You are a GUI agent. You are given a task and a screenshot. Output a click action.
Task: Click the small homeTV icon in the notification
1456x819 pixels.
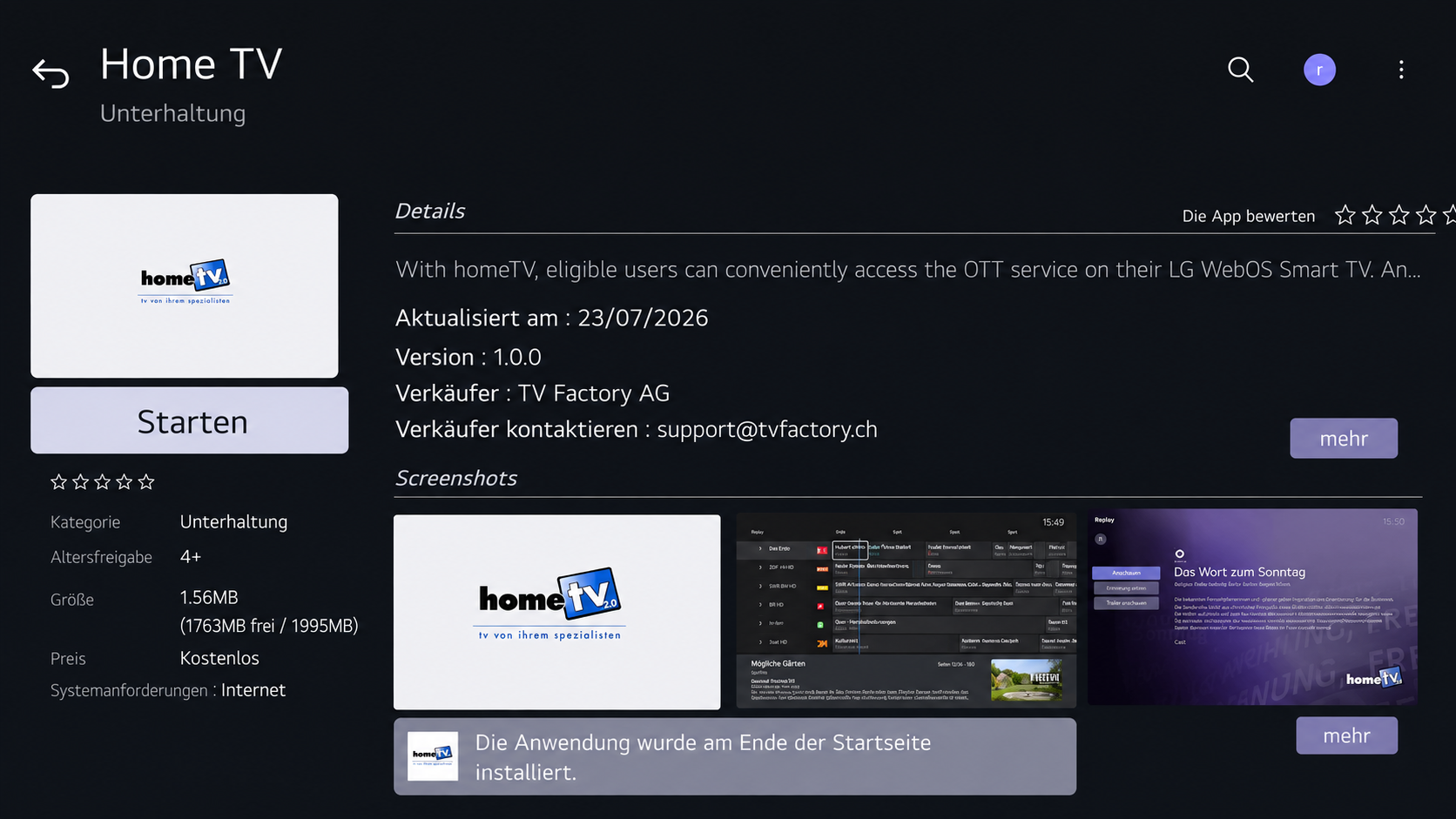pos(433,756)
